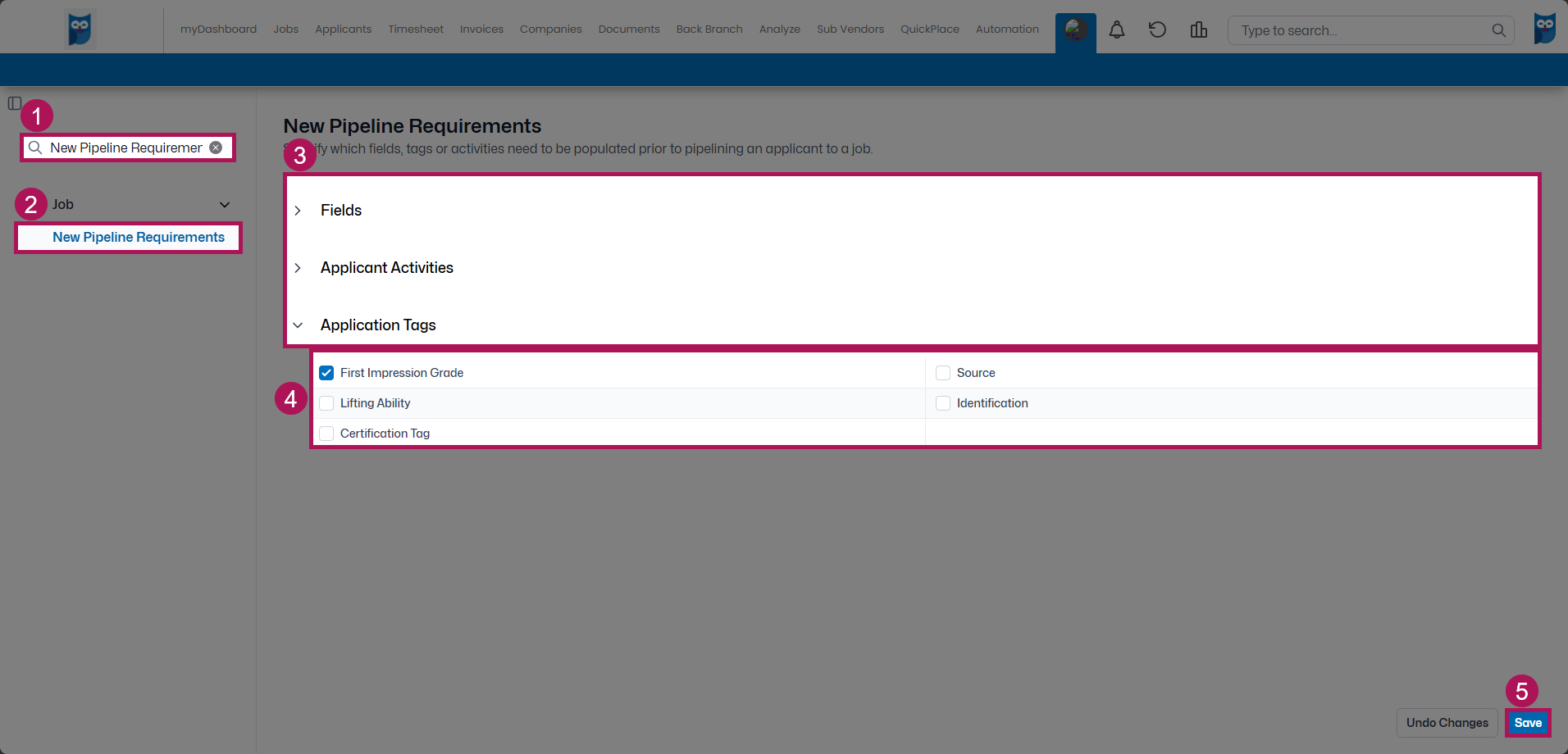Check the Identification checkbox
This screenshot has height=754, width=1568.
click(943, 403)
